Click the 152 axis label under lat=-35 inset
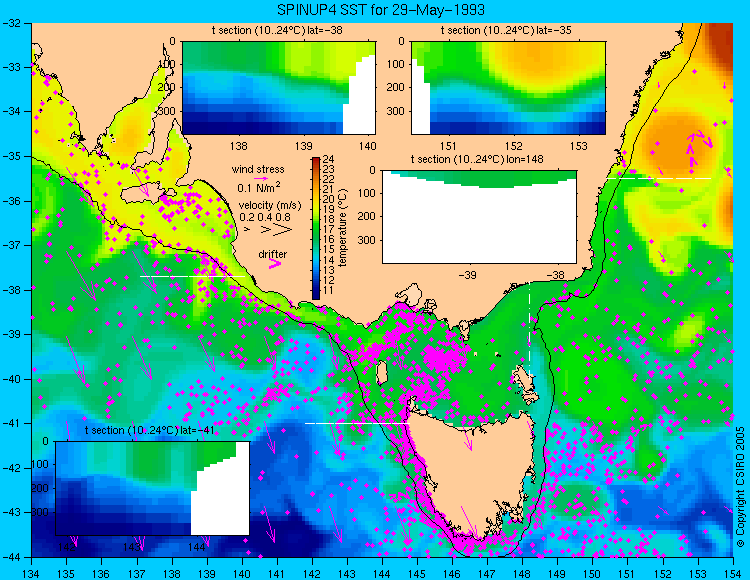The image size is (750, 580). coord(514,146)
